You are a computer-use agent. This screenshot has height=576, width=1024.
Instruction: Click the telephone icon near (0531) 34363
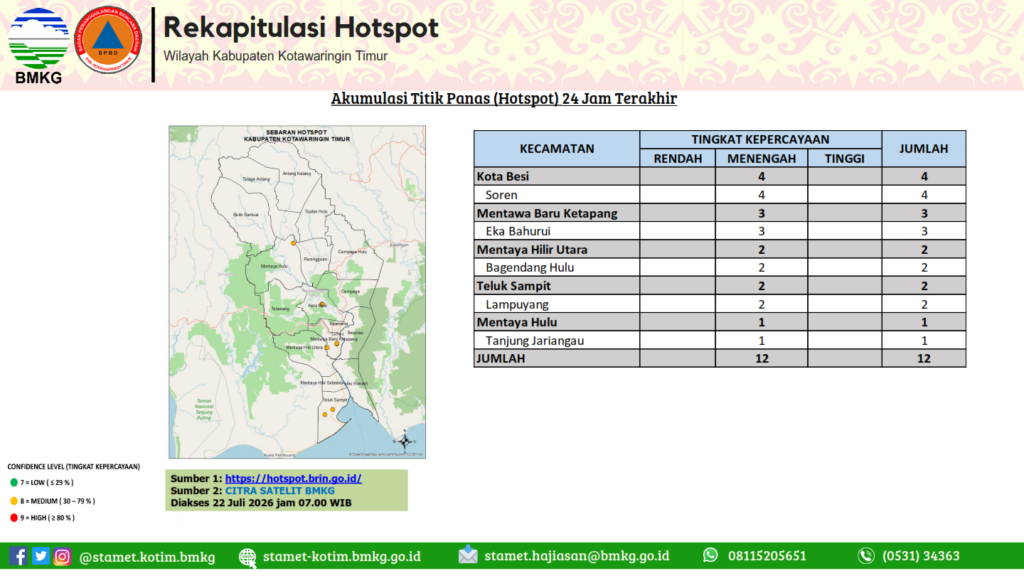866,556
